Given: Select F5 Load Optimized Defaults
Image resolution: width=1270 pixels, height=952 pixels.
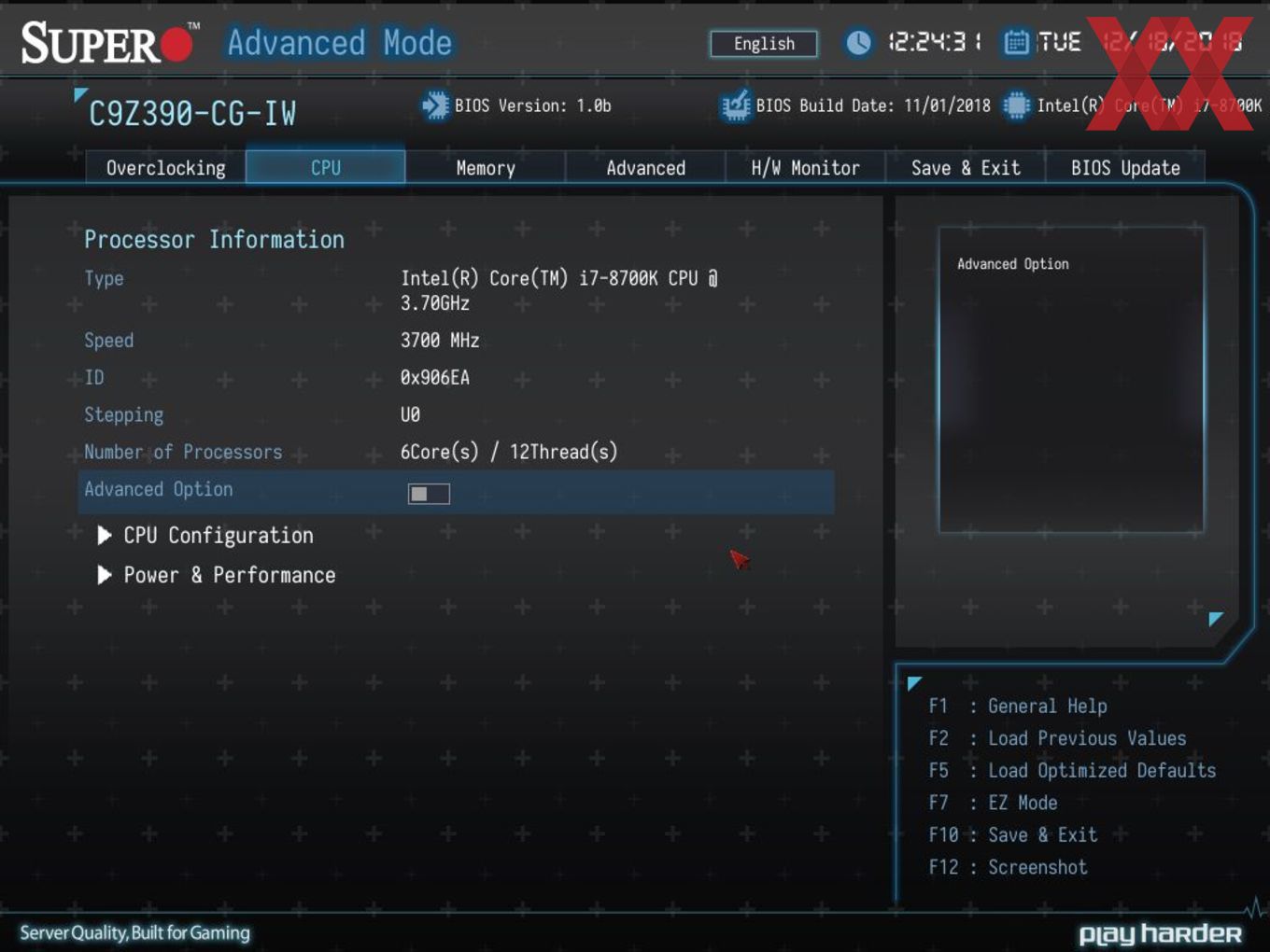Looking at the screenshot, I should coord(1072,771).
